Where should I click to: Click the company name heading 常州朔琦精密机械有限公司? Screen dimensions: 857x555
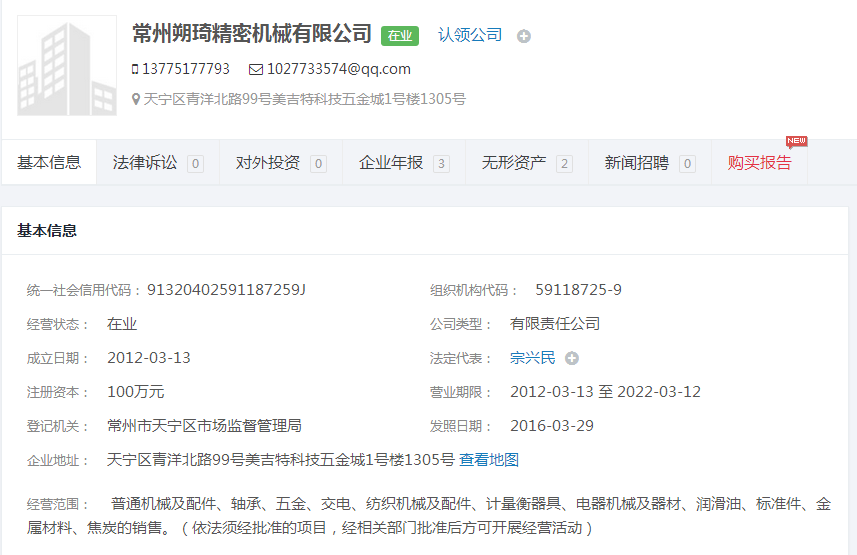point(252,34)
